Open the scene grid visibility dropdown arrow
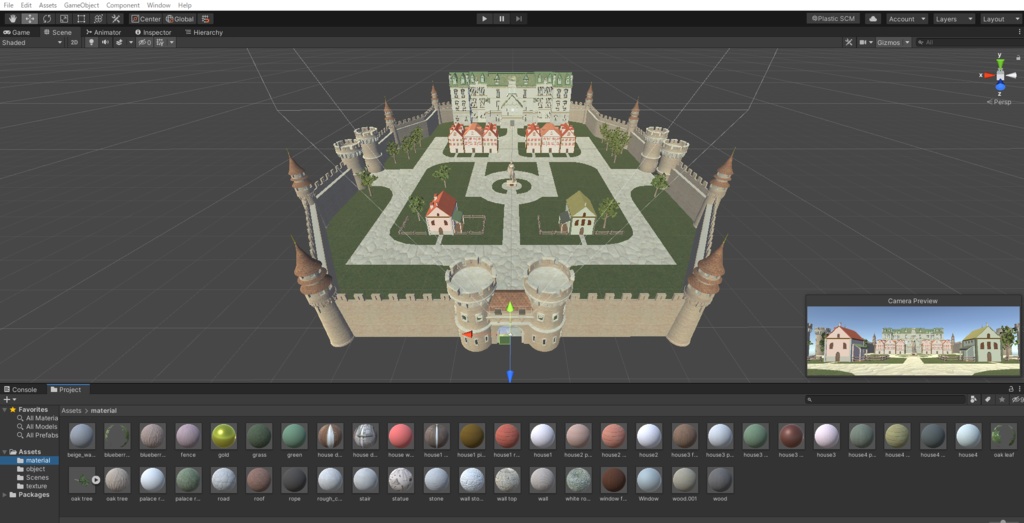The width and height of the screenshot is (1024, 523). pyautogui.click(x=172, y=42)
